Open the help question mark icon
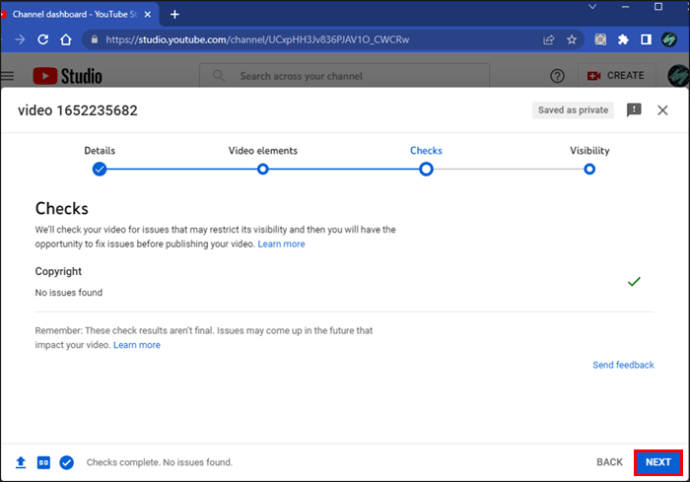The image size is (690, 482). [557, 76]
